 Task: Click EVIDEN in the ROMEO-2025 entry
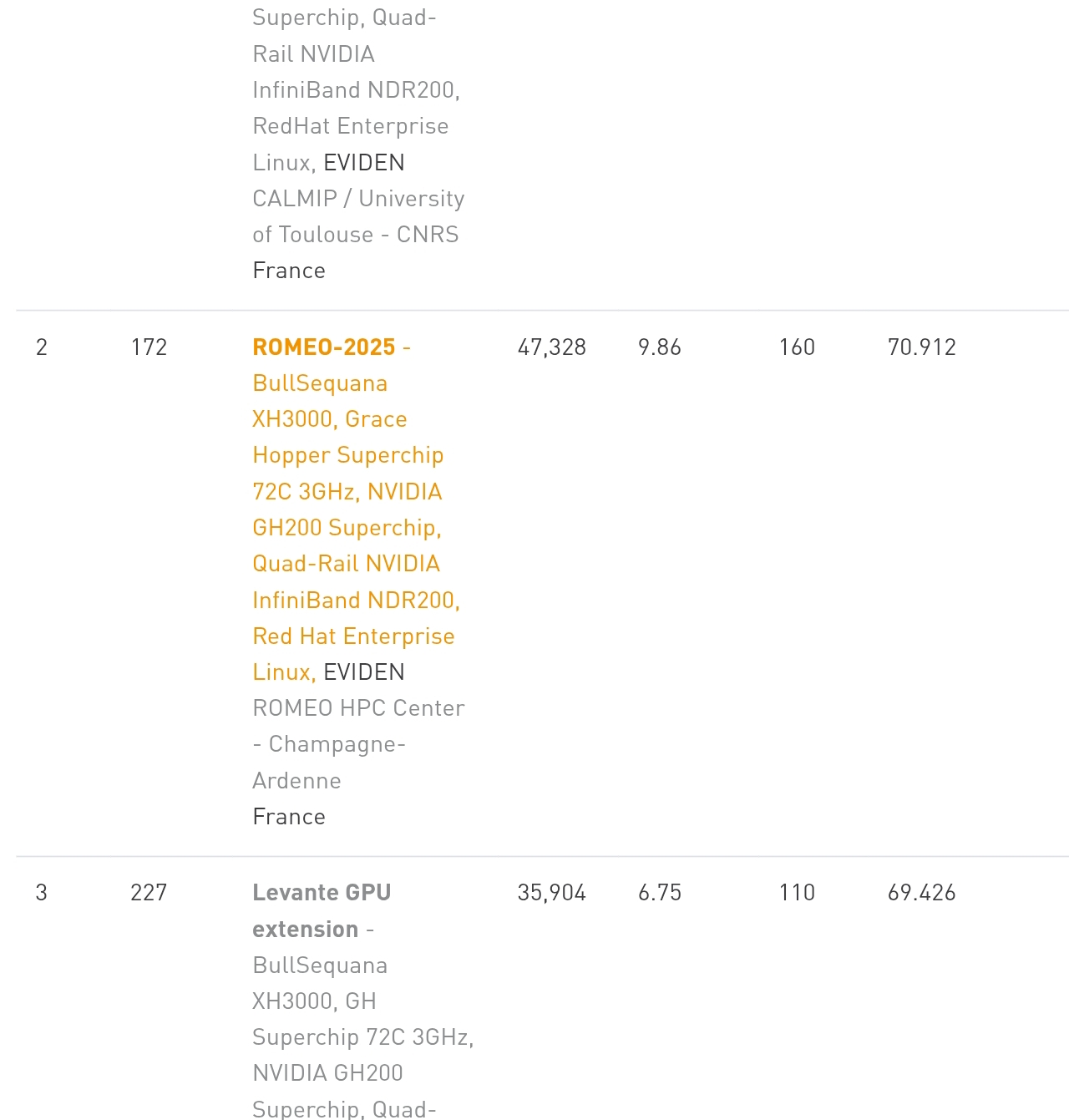click(x=364, y=672)
